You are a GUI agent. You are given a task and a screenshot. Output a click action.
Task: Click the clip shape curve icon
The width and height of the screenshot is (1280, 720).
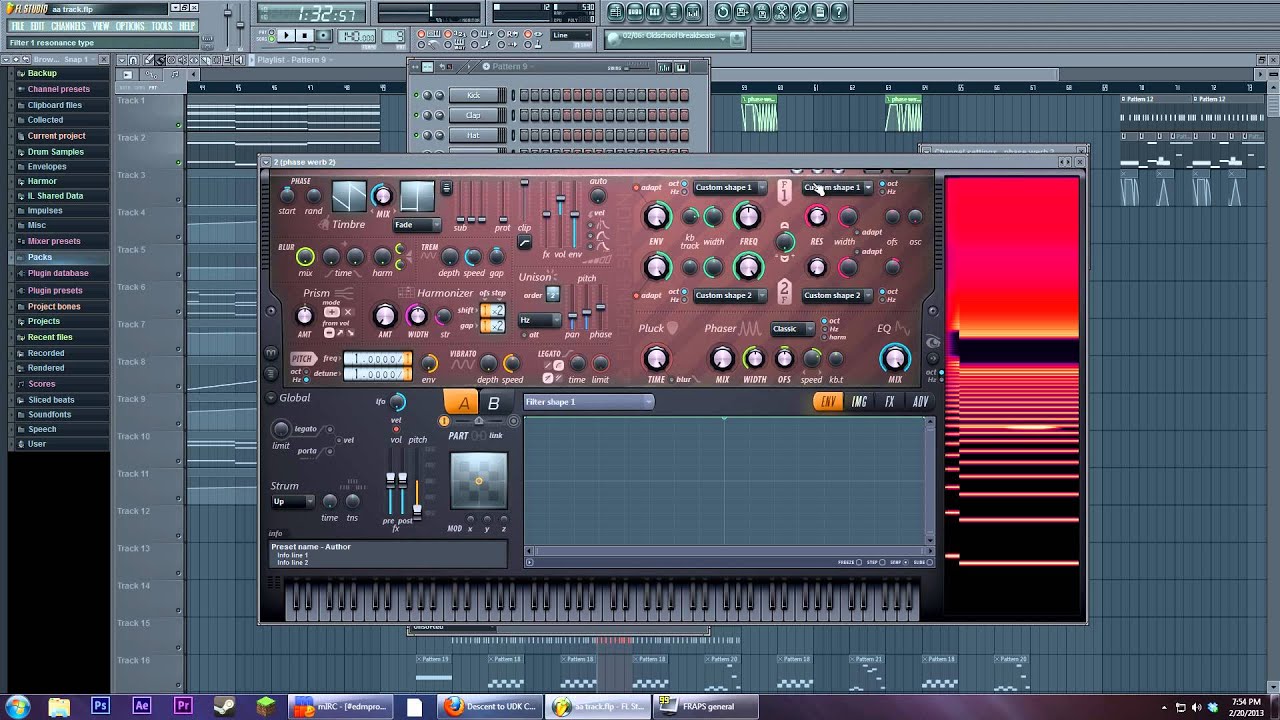(524, 242)
